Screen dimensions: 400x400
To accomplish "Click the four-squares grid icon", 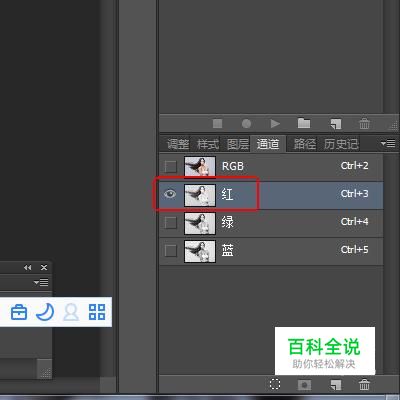I will 97,312.
